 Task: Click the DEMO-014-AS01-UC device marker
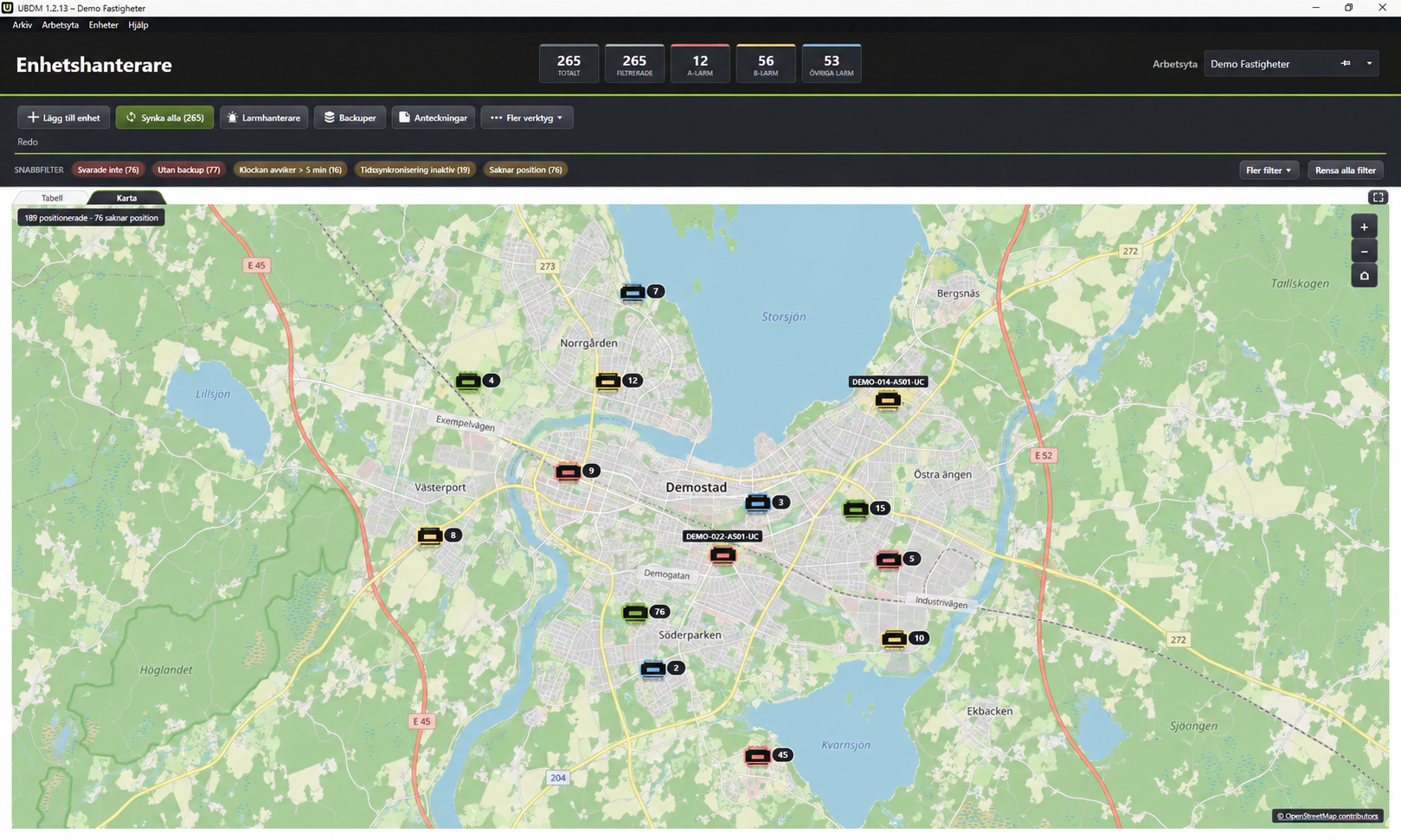pyautogui.click(x=888, y=400)
